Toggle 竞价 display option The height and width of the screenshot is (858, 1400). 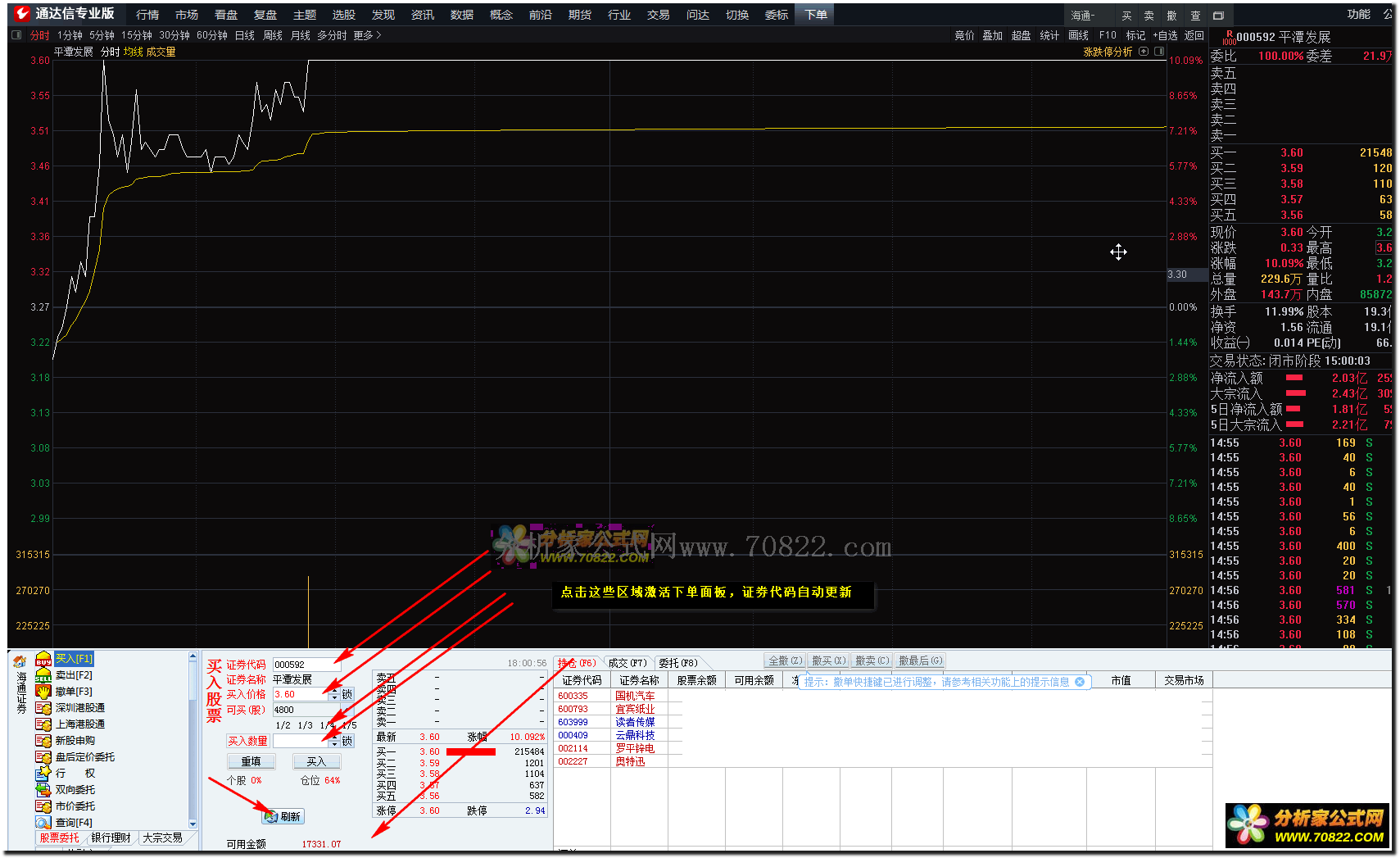tap(964, 35)
